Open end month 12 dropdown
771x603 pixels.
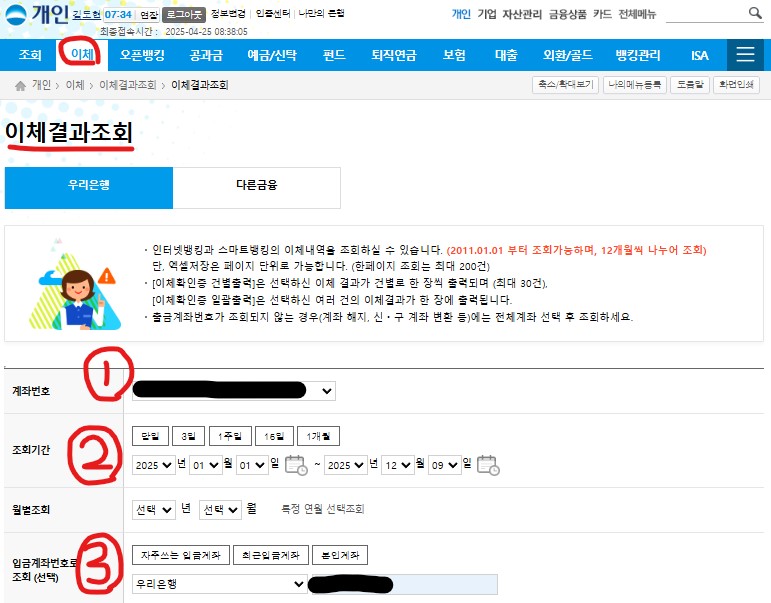pos(398,465)
